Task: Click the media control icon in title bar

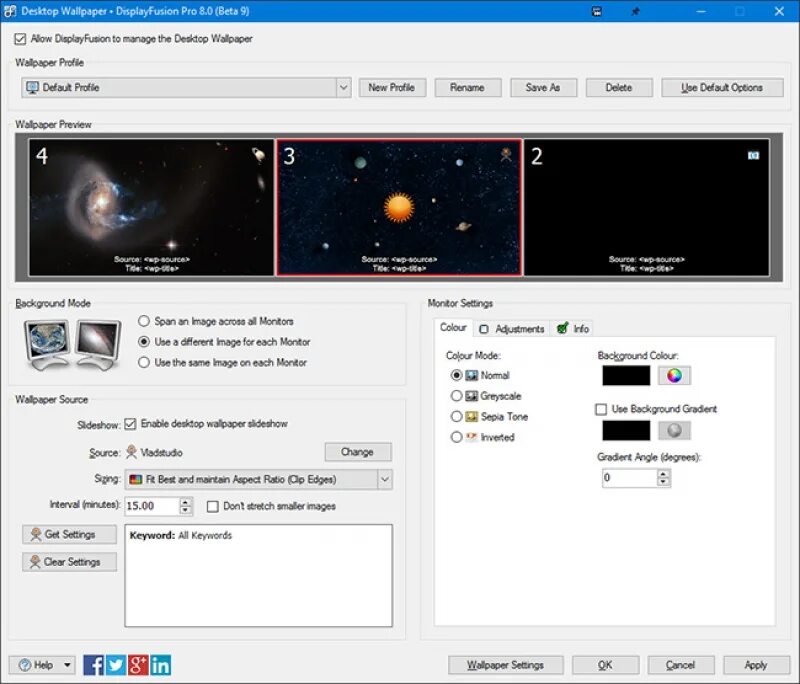Action: pyautogui.click(x=596, y=11)
